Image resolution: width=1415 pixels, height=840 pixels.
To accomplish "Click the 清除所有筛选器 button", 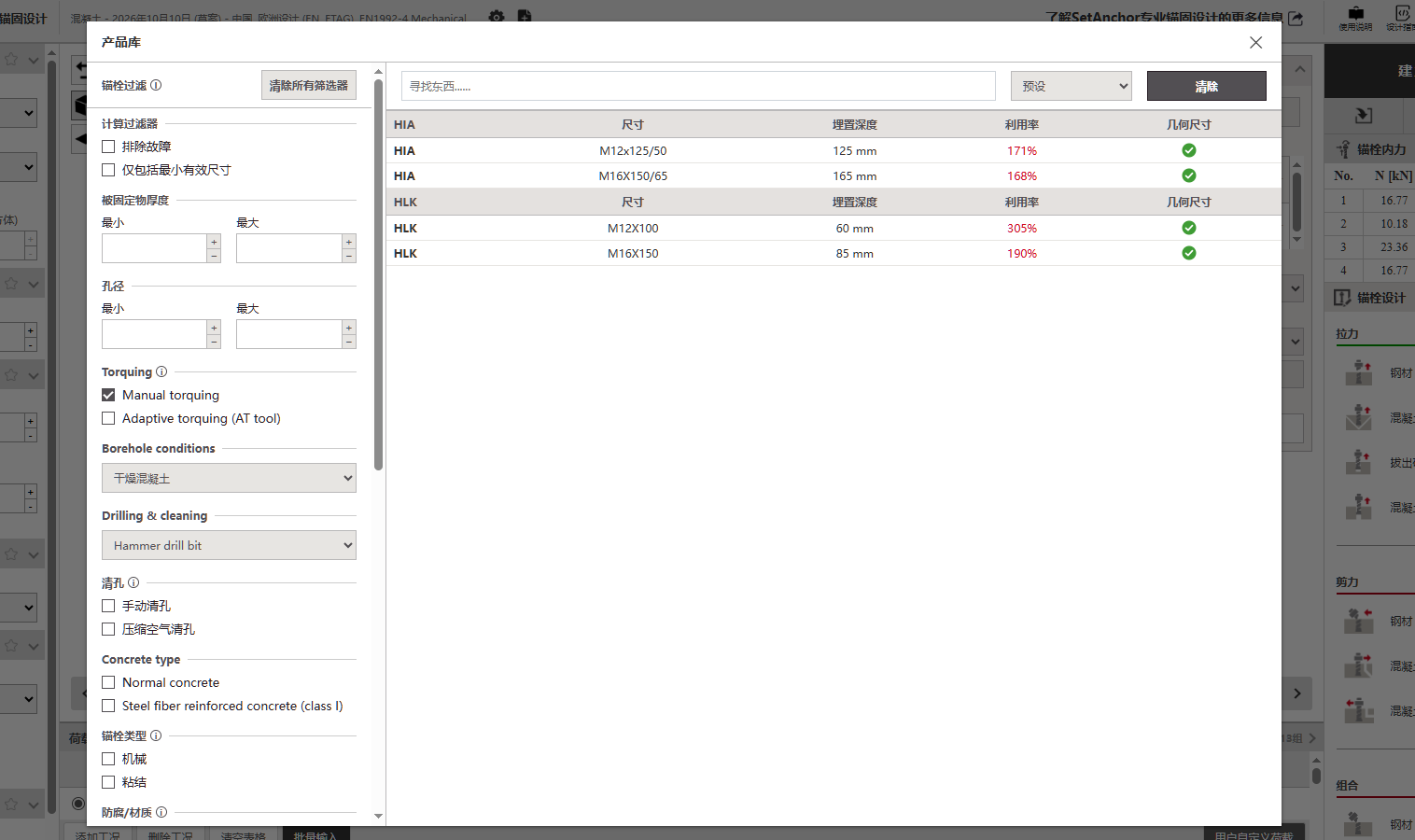I will 309,85.
